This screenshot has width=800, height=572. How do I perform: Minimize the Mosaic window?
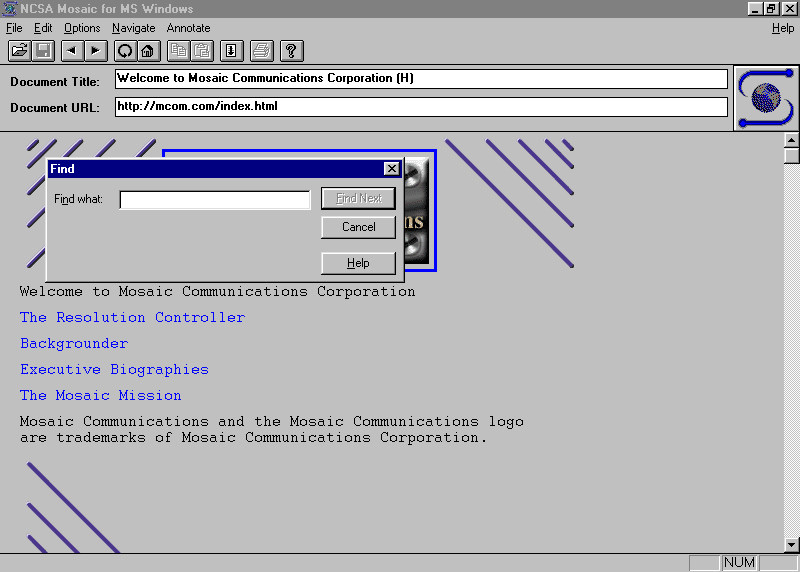coord(755,9)
